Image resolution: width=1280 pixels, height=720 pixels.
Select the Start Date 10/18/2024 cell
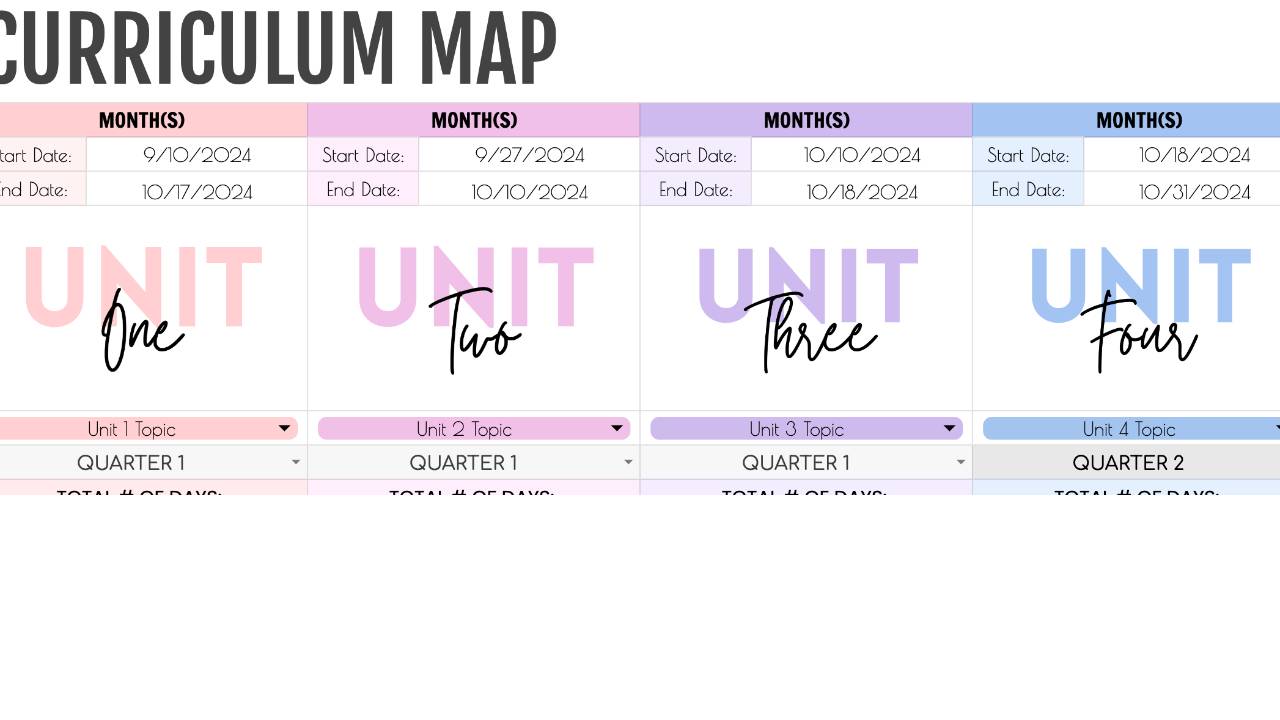tap(1195, 155)
